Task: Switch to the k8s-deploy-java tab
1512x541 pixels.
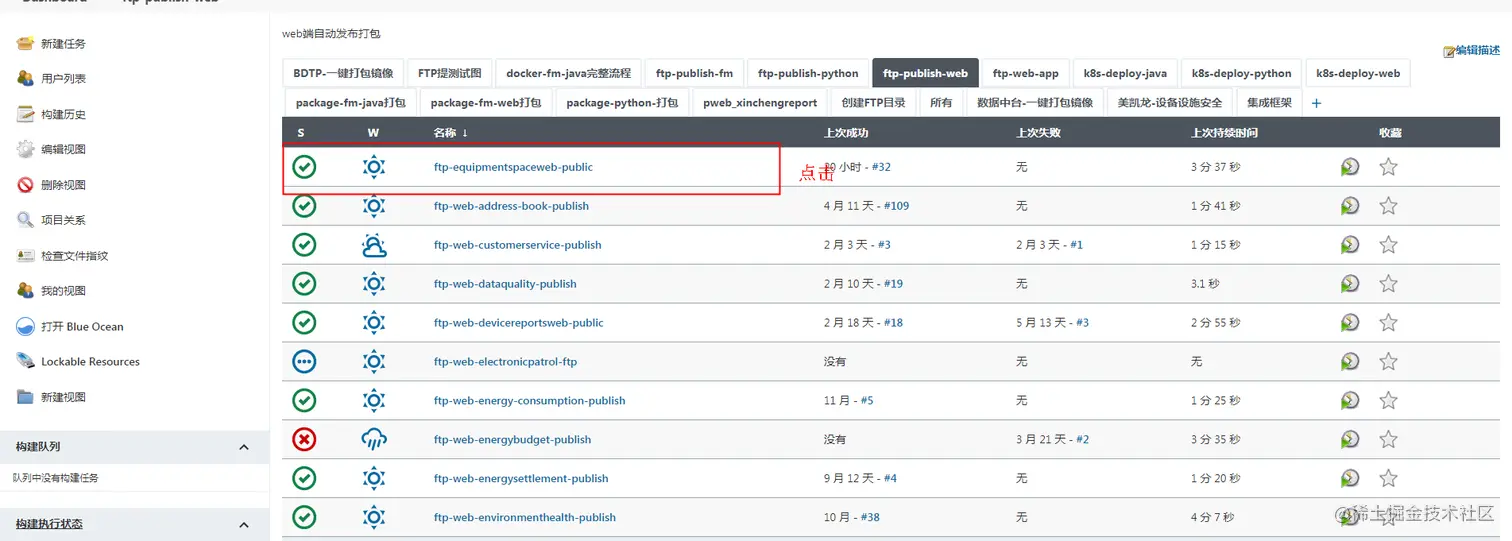Action: coord(1125,73)
